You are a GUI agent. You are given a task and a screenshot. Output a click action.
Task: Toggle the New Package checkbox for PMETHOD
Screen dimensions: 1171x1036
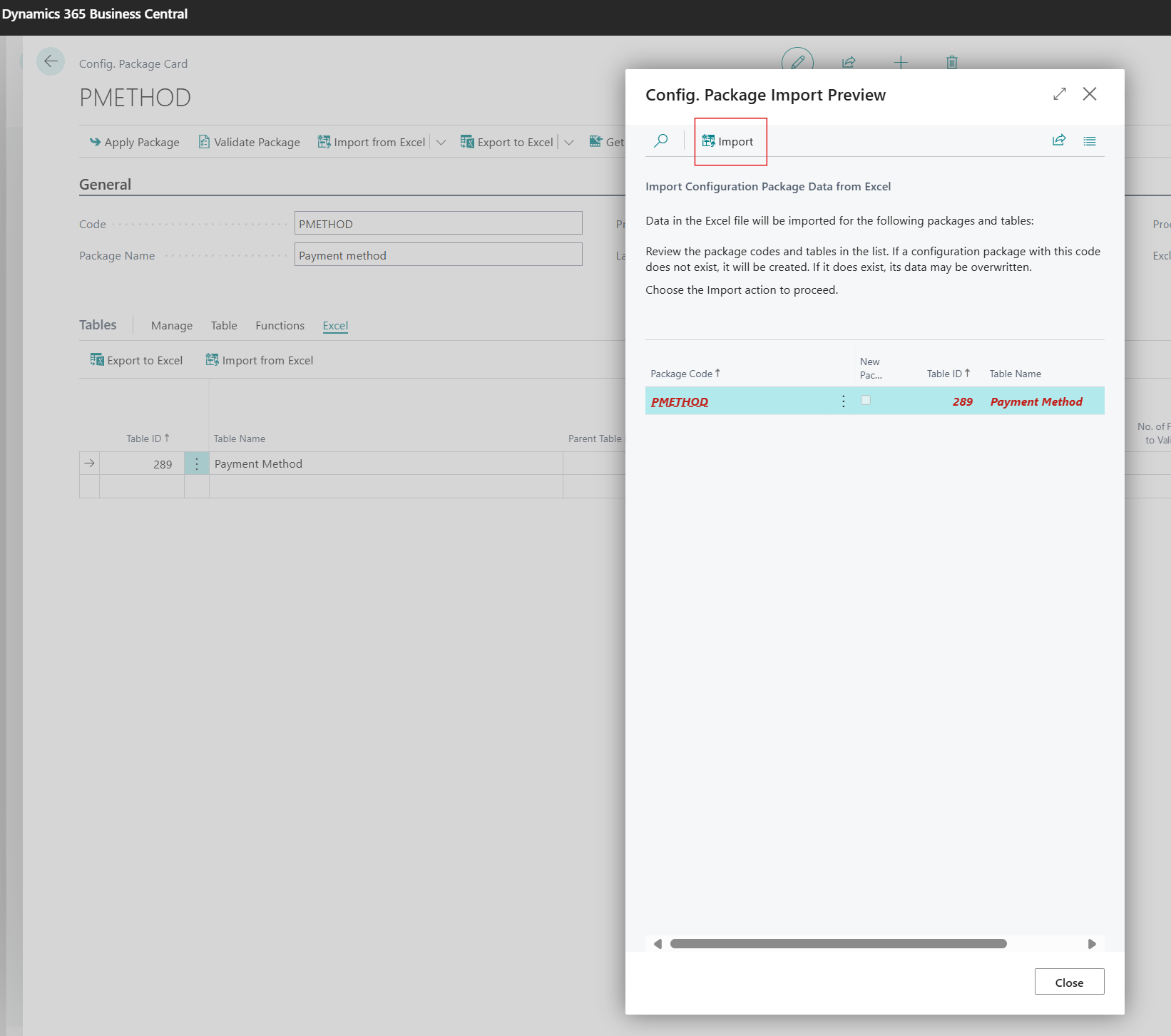click(866, 401)
